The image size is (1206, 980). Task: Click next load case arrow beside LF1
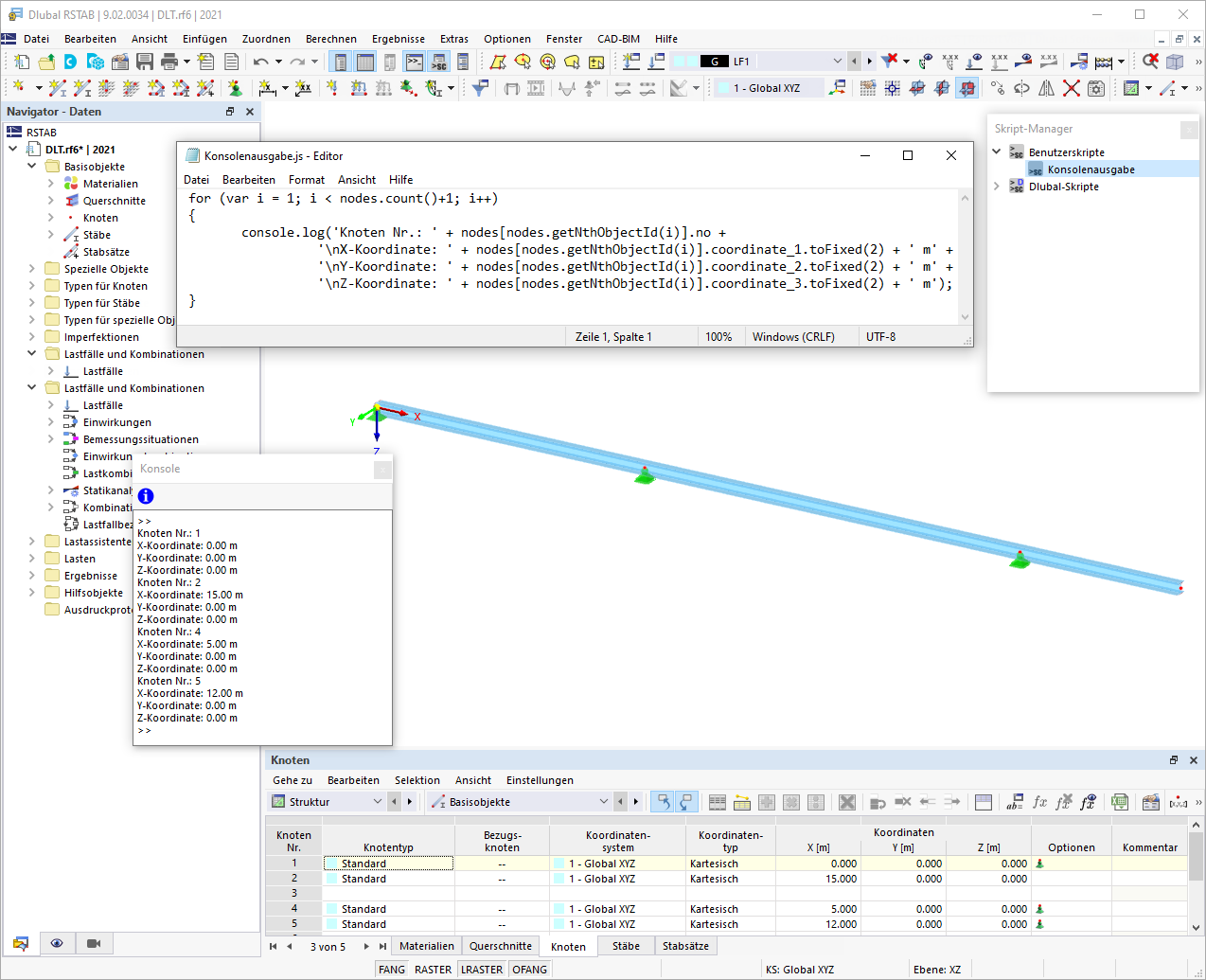[x=869, y=62]
